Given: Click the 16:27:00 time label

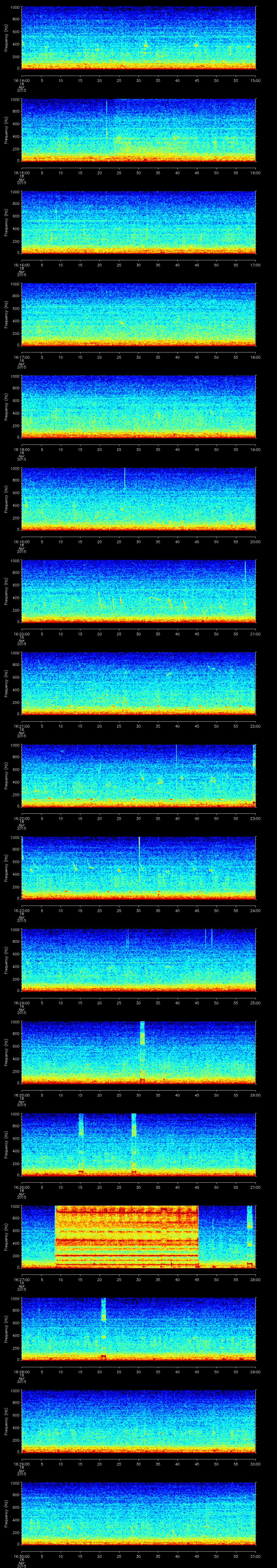Looking at the screenshot, I should click(x=21, y=1279).
